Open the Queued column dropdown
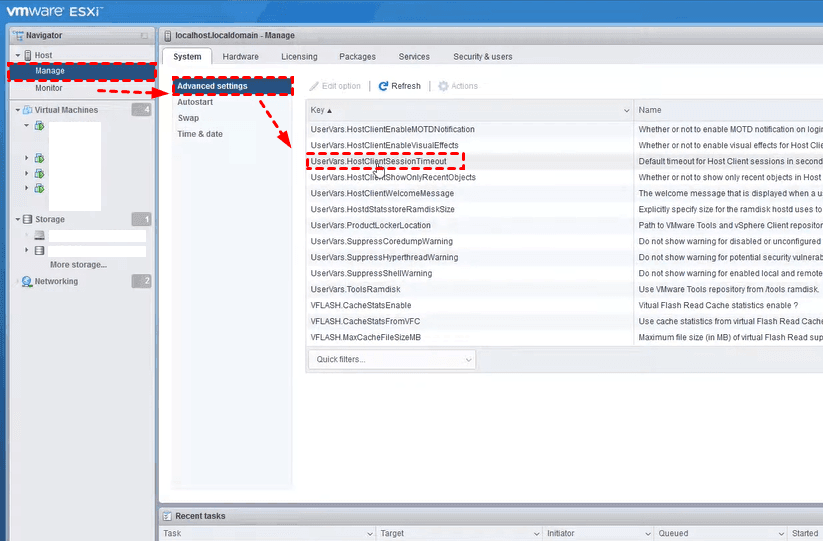The width and height of the screenshot is (823, 541). pyautogui.click(x=782, y=534)
